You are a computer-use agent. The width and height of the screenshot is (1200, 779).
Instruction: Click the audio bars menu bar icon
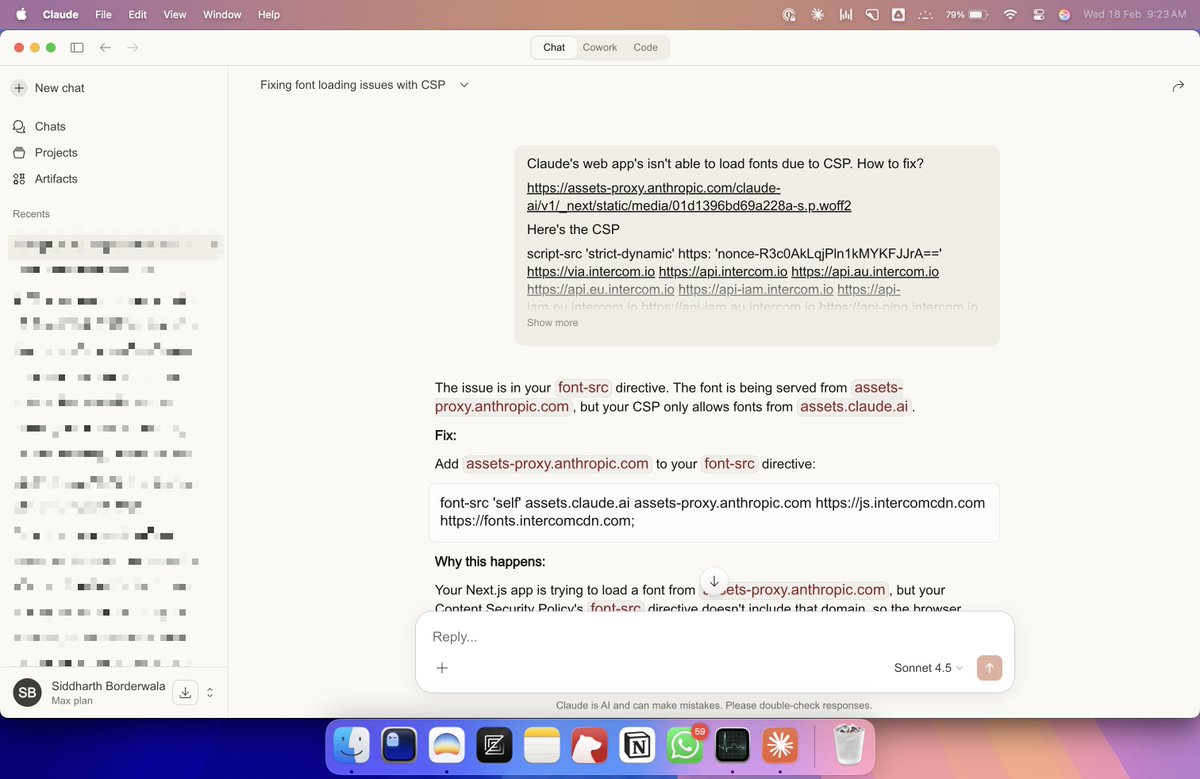[846, 15]
